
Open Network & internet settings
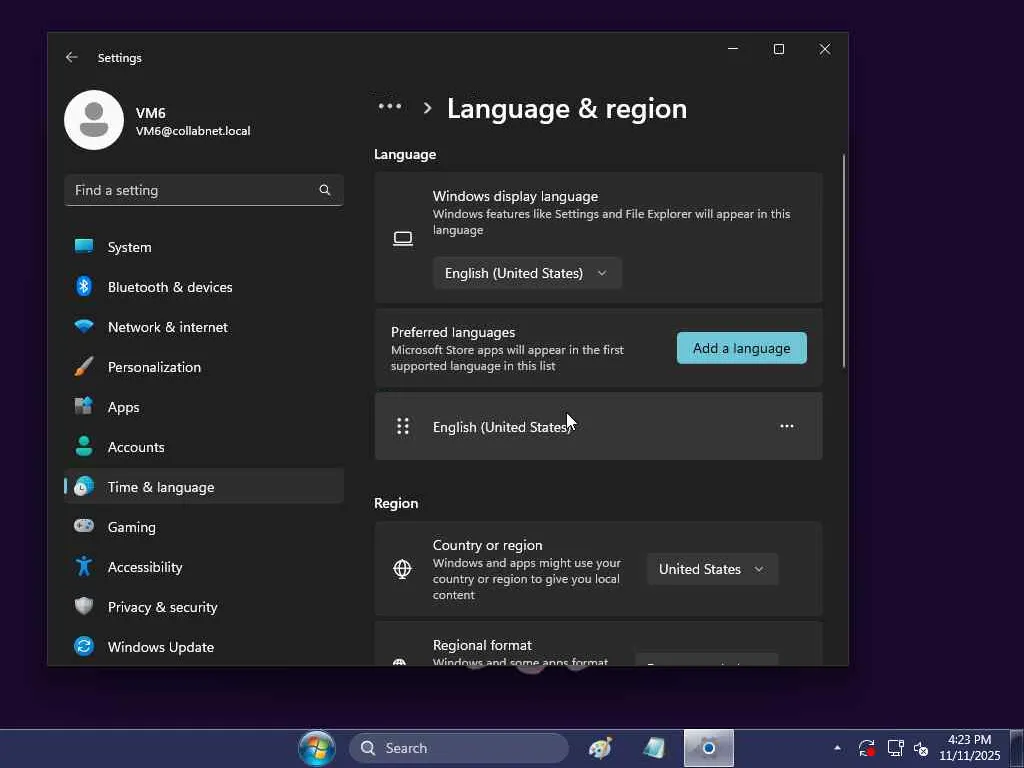204,327
